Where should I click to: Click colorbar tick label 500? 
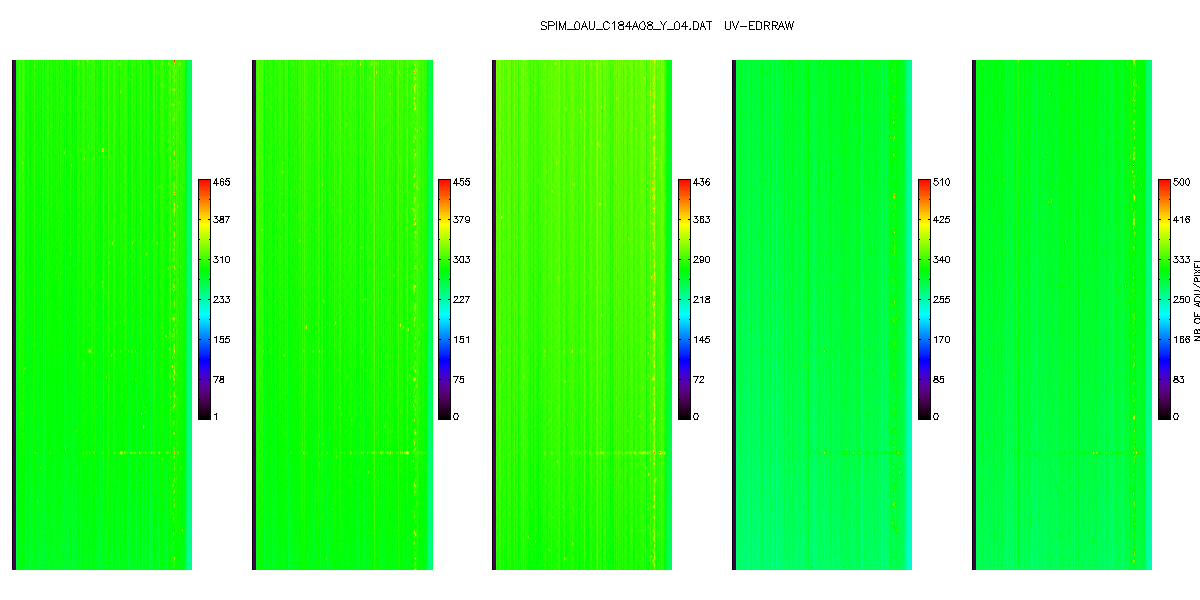[x=1182, y=183]
